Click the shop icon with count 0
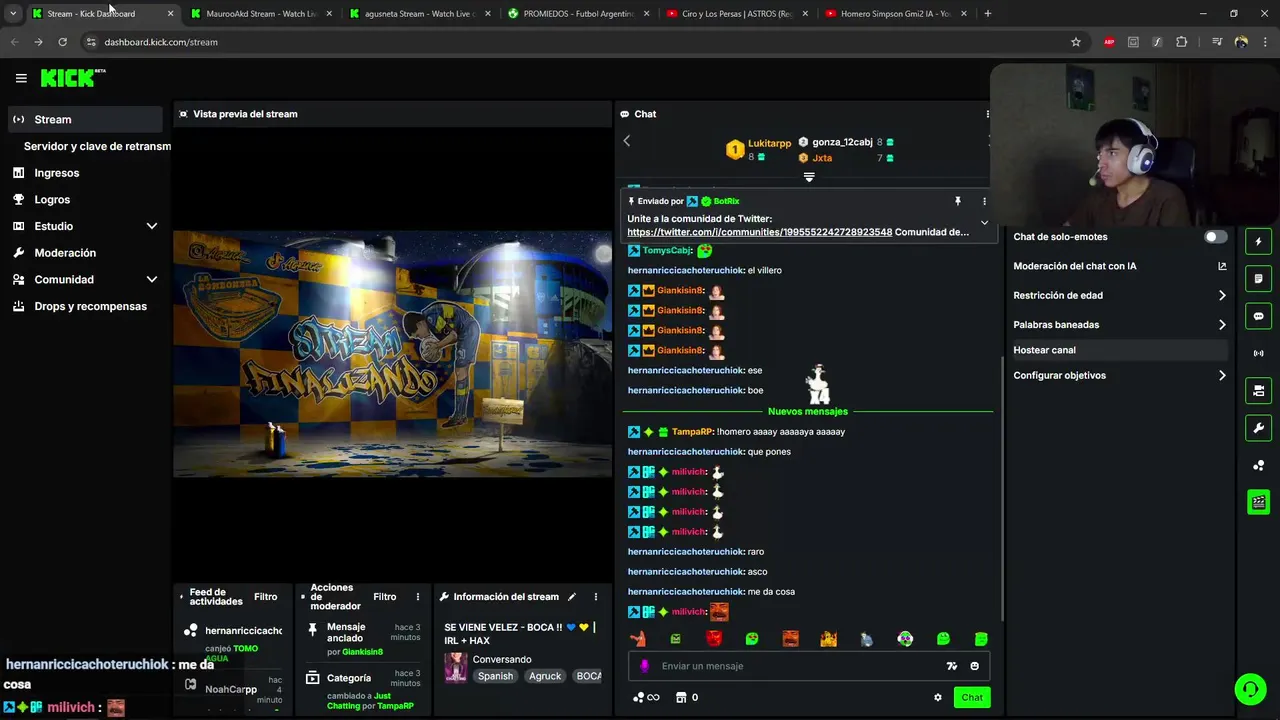 [x=687, y=698]
